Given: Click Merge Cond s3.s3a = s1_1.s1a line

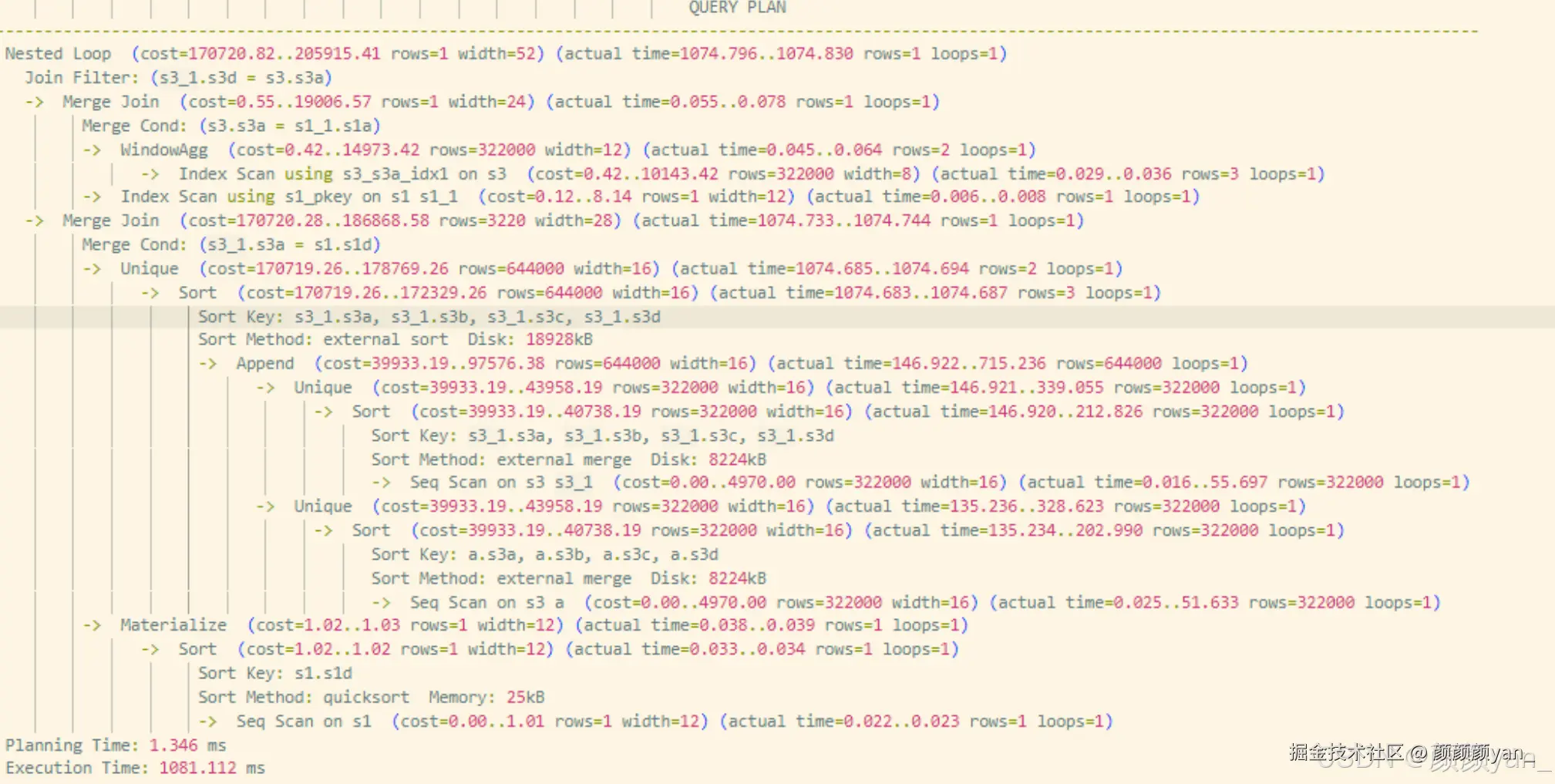Looking at the screenshot, I should point(231,126).
